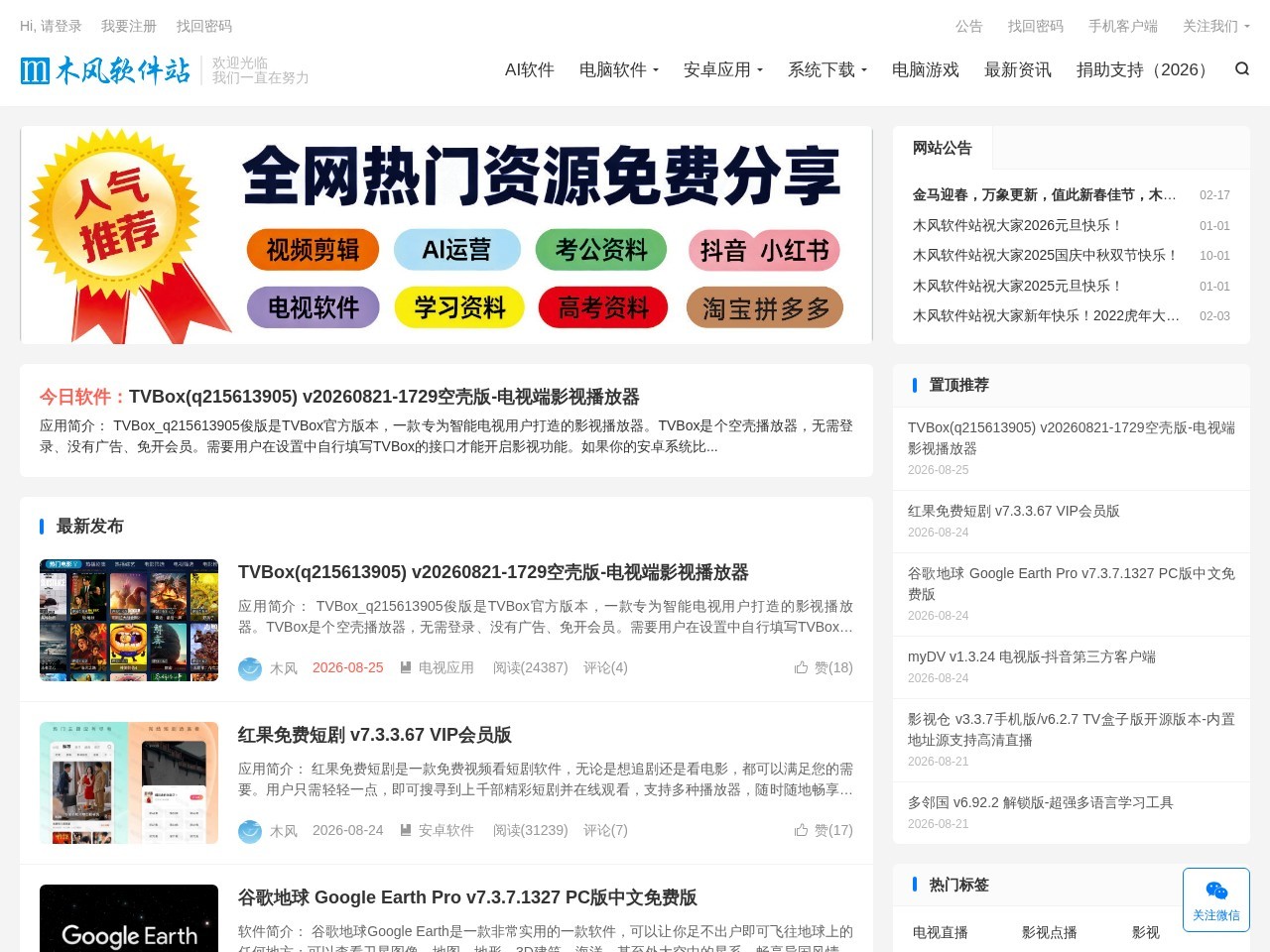Open announcement 木风软件站祝大家2025元旦快乐
The height and width of the screenshot is (952, 1270).
1018,286
